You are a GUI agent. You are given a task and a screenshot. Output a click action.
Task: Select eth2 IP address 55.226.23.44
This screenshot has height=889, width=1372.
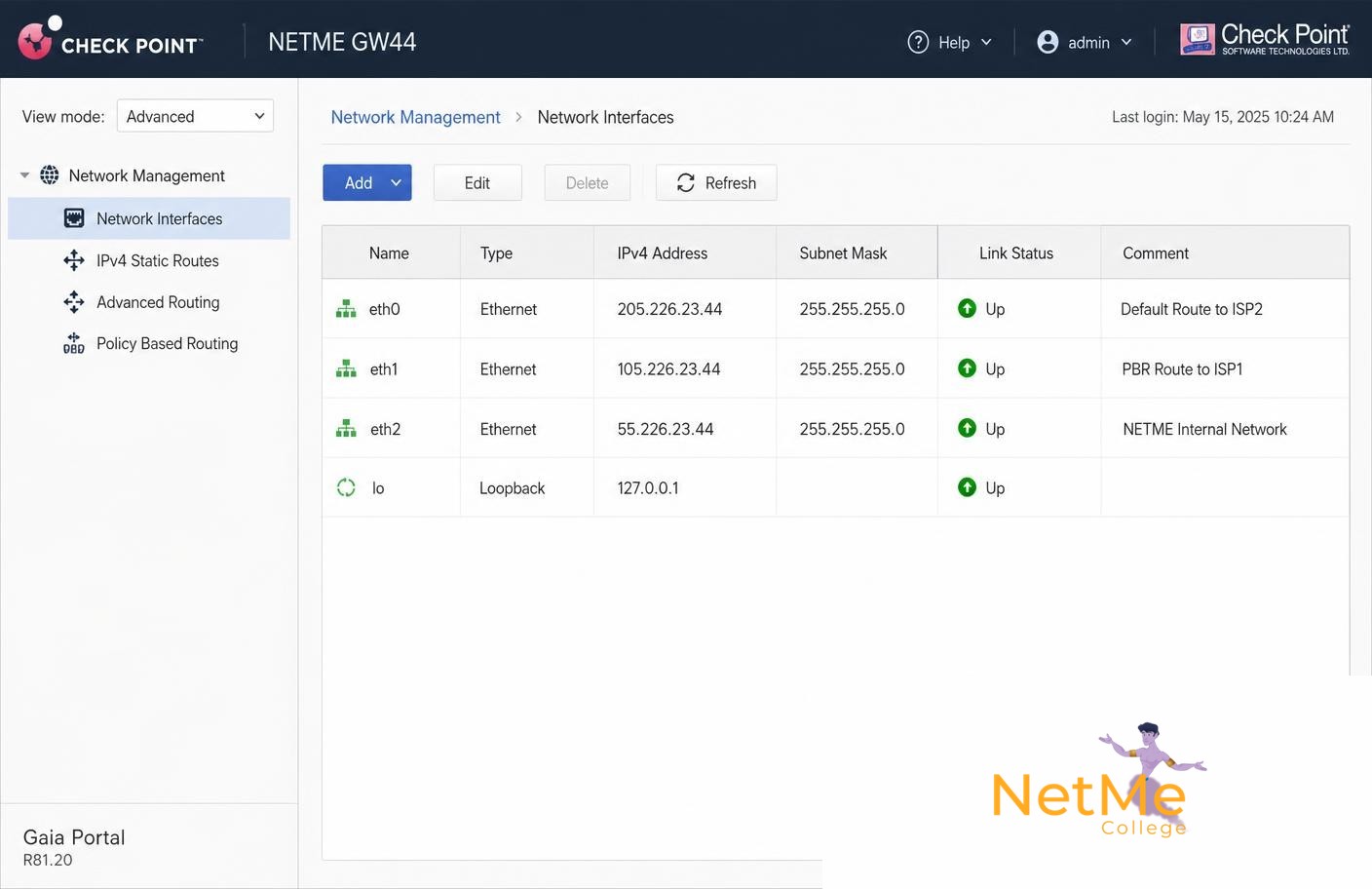(666, 429)
